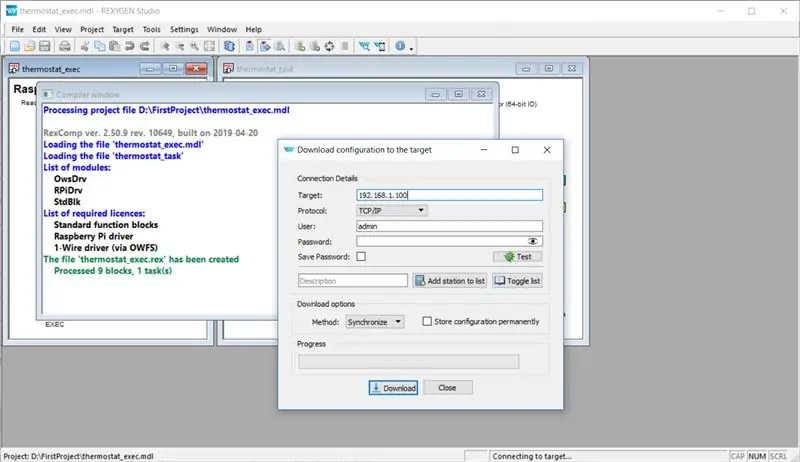Focus the Target address input field
The width and height of the screenshot is (800, 462).
point(449,195)
